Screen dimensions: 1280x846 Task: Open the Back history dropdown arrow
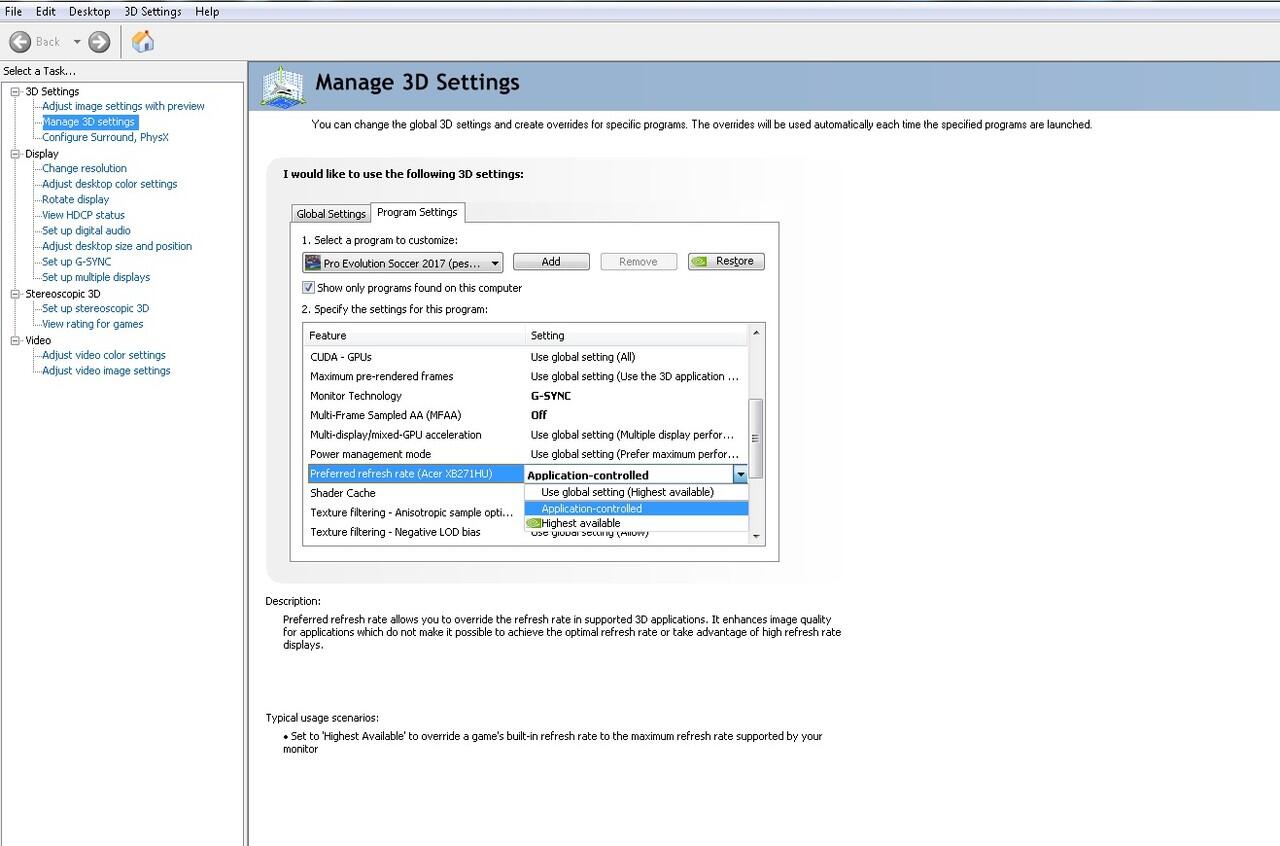(77, 42)
